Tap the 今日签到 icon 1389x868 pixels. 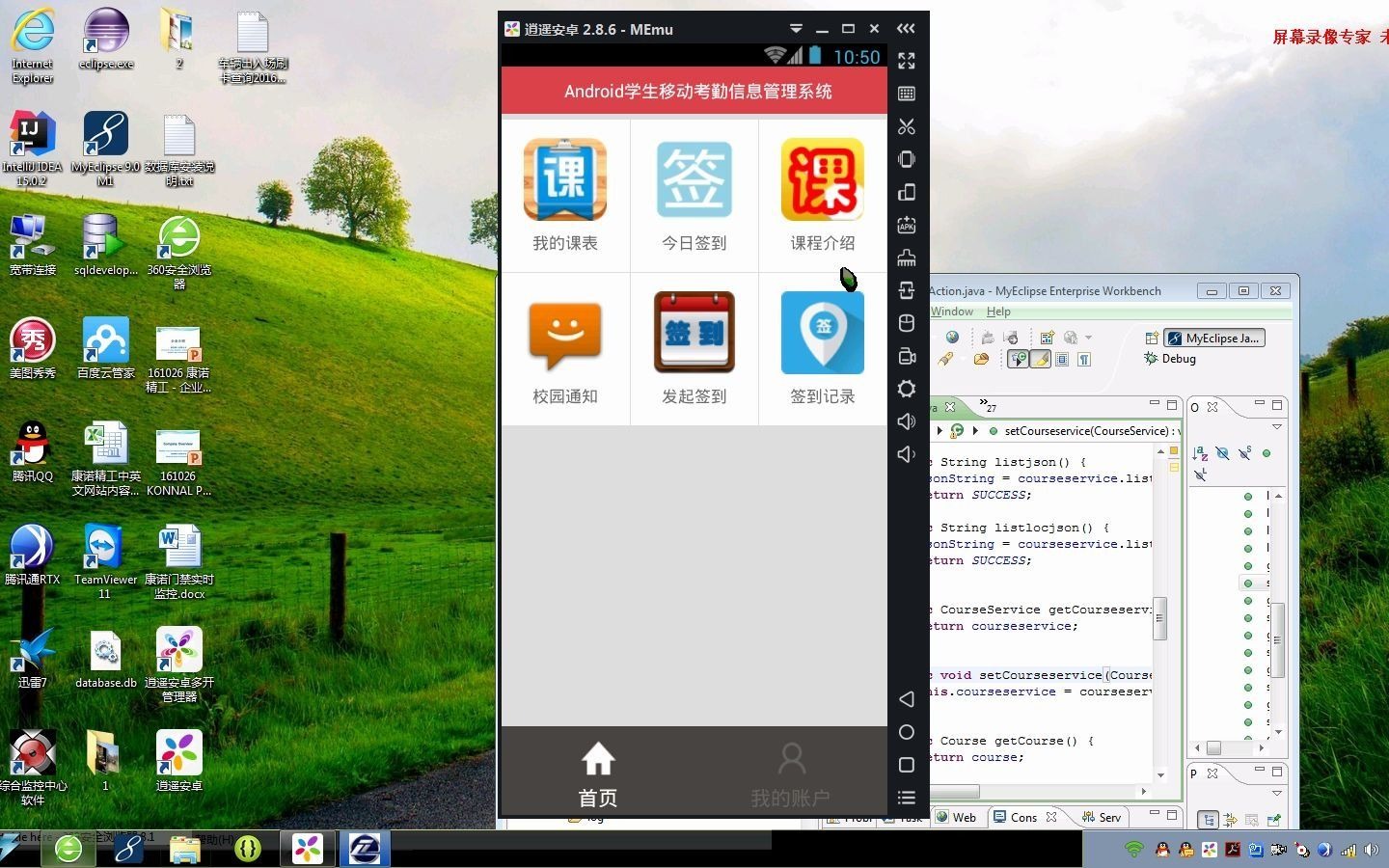pos(694,179)
